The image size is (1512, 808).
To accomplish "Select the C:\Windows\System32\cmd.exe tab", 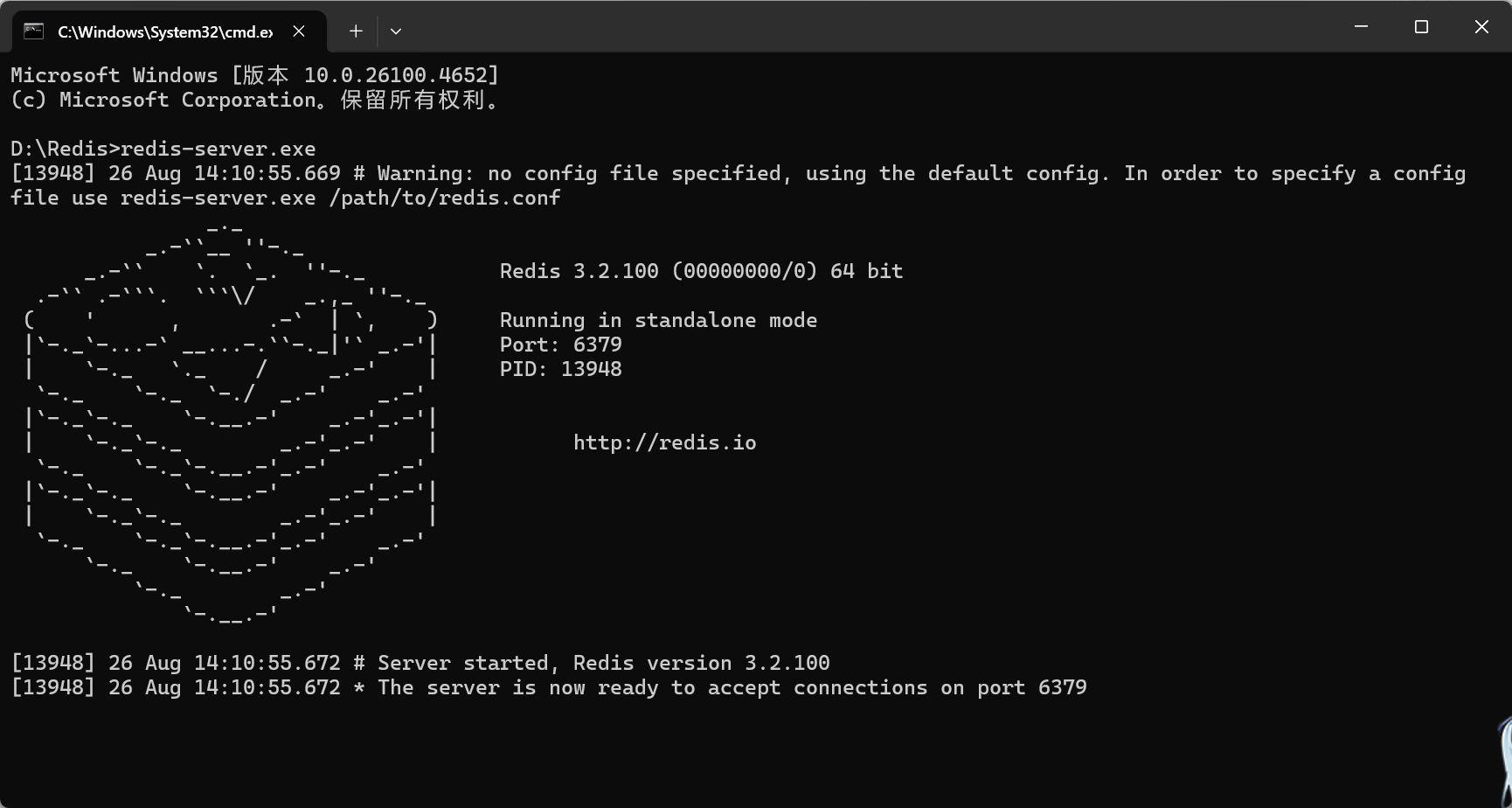I will (164, 31).
